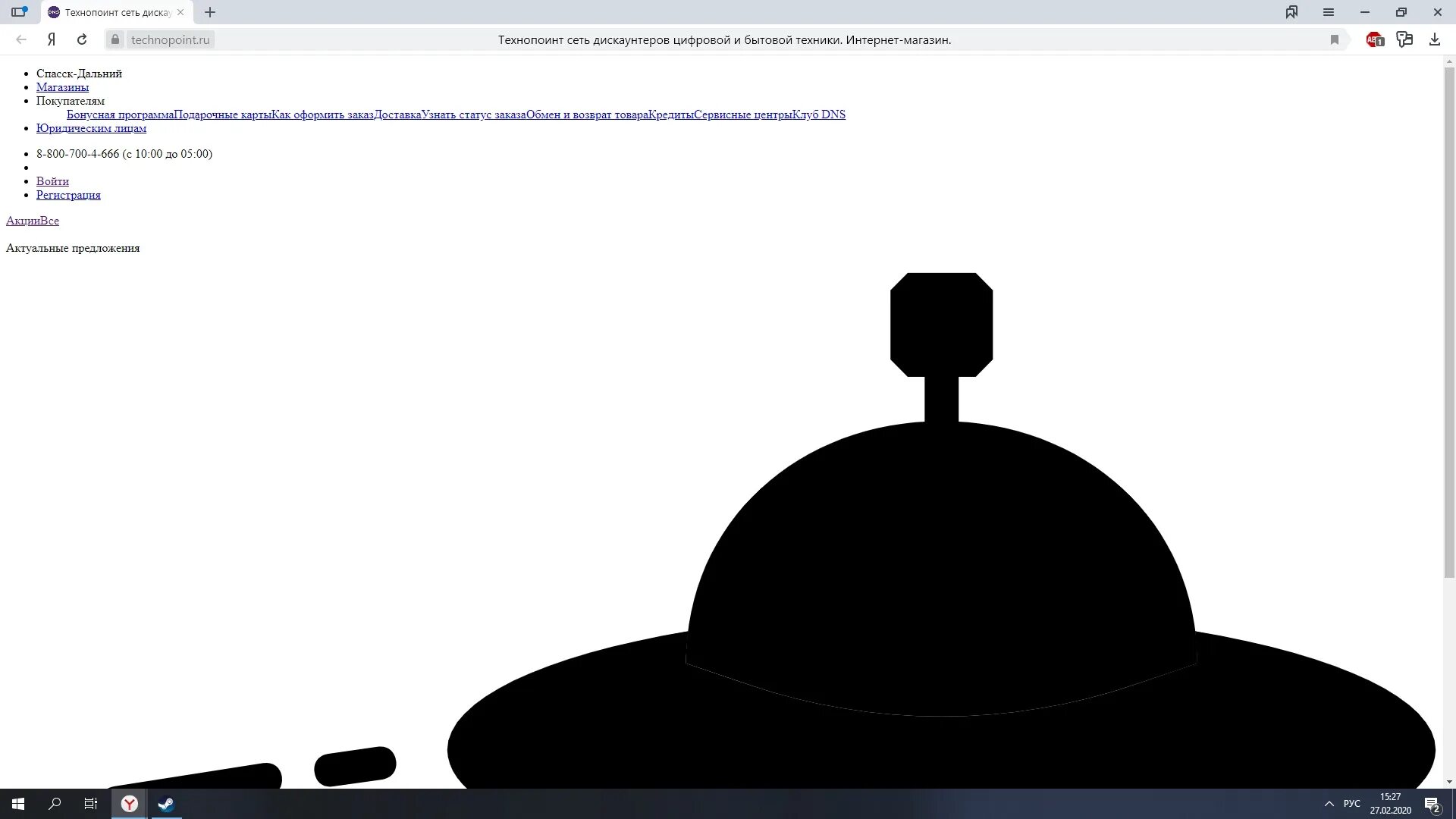Image resolution: width=1456 pixels, height=819 pixels.
Task: Follow the Войти link
Action: point(52,181)
